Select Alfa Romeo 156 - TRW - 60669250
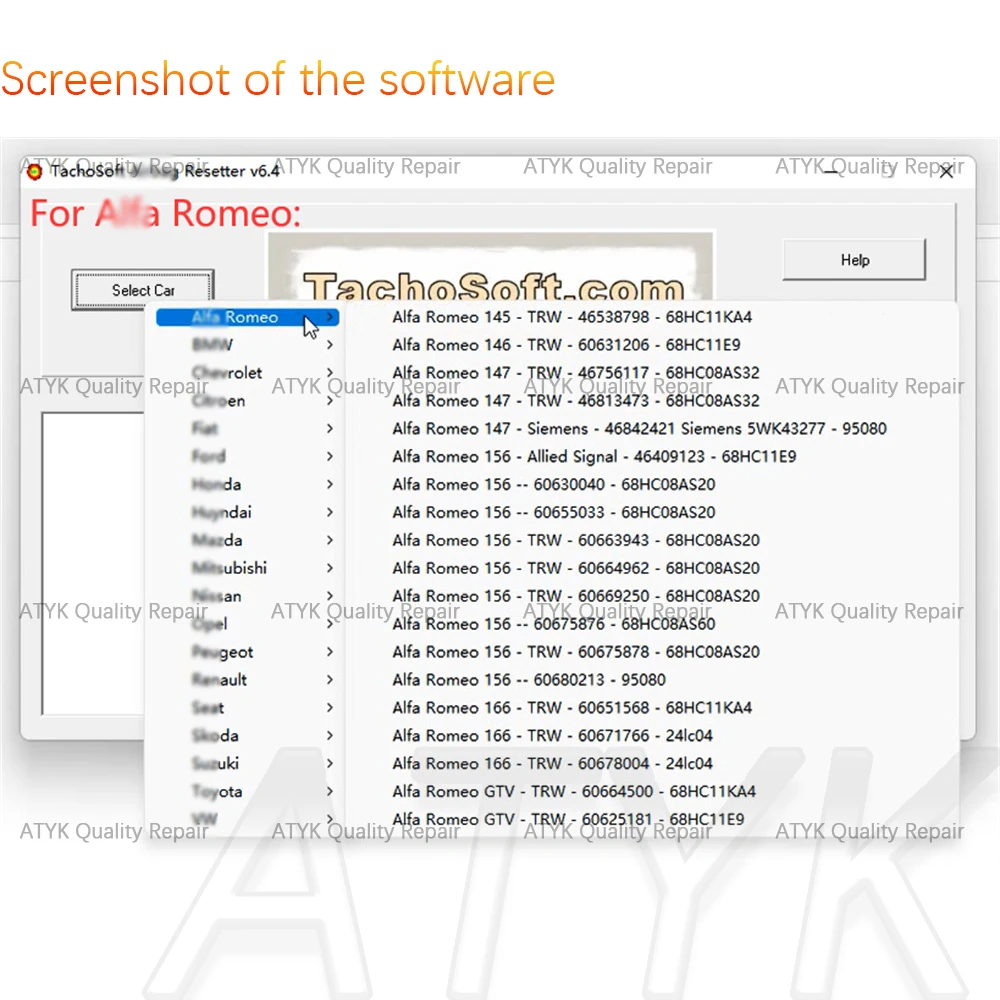This screenshot has height=1000, width=1000. (576, 596)
